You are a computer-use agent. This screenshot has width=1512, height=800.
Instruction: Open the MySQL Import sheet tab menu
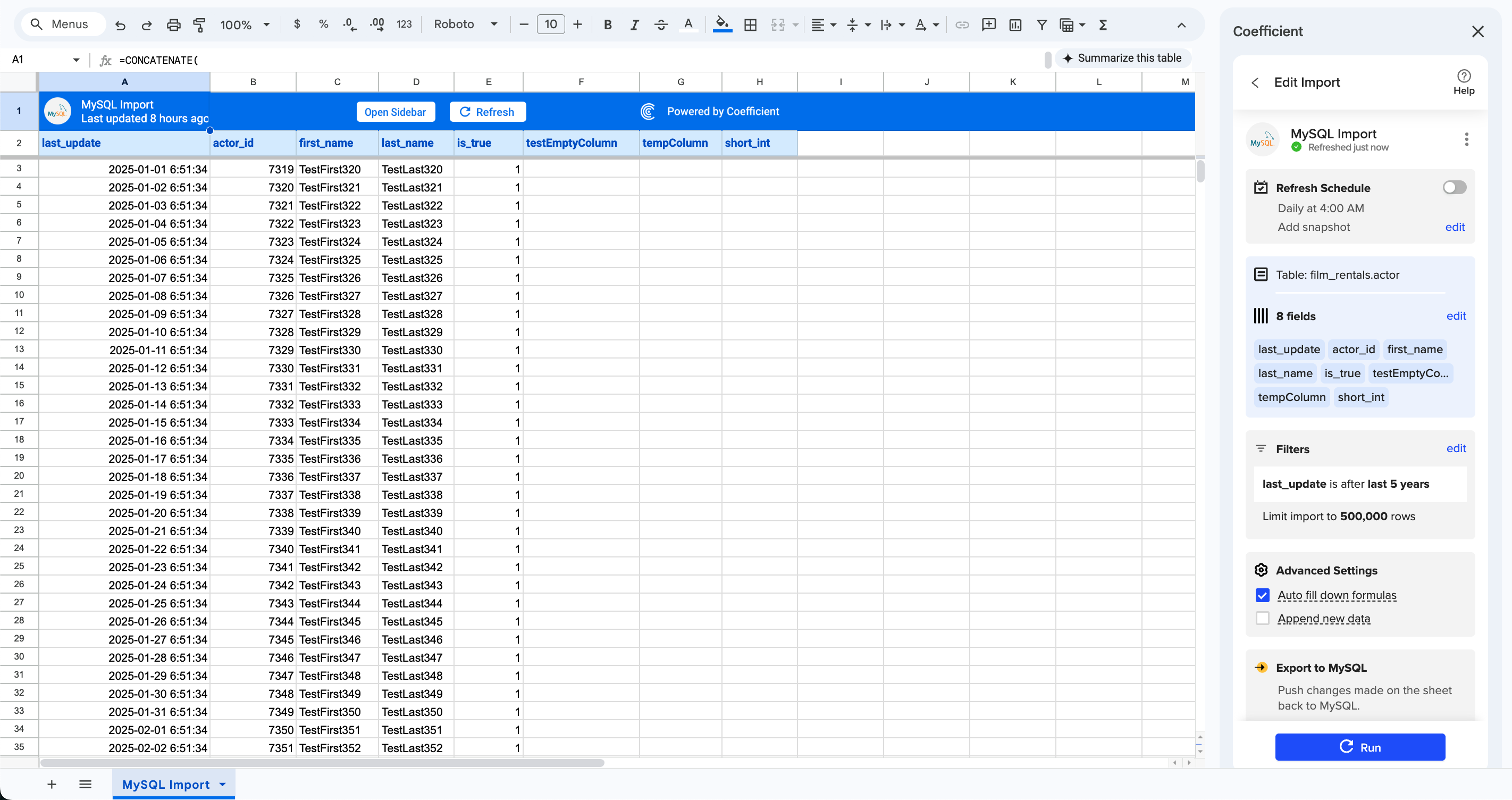coord(222,784)
